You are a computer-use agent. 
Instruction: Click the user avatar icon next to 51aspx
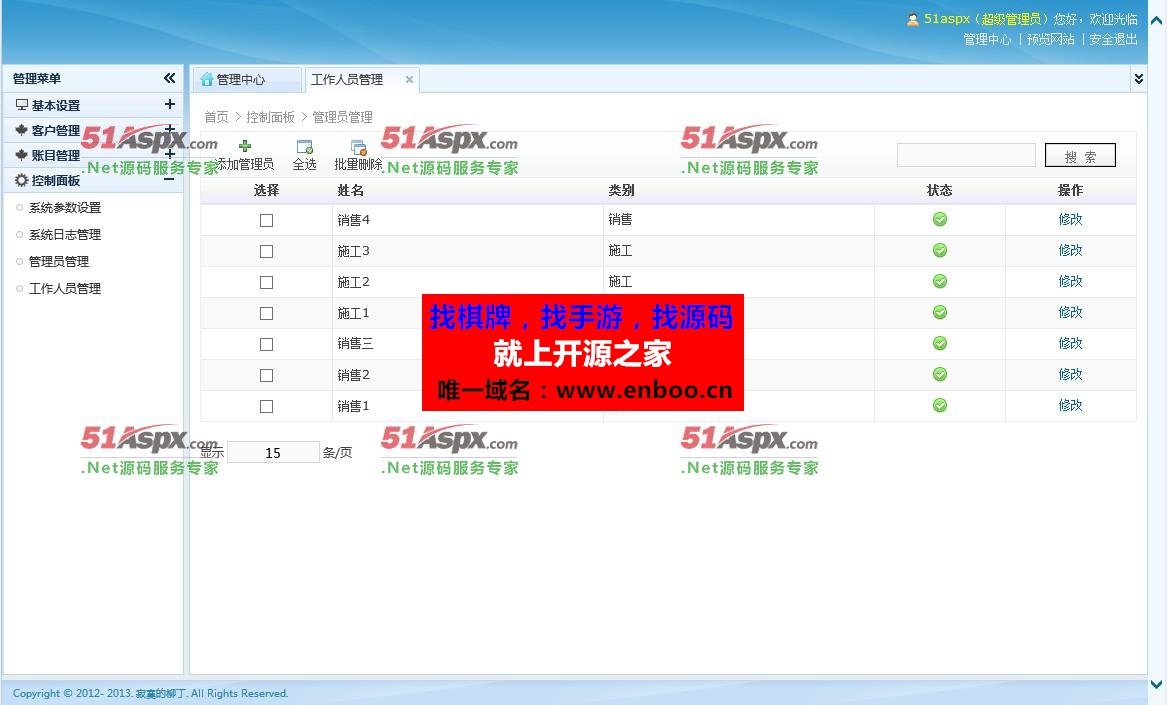point(912,19)
